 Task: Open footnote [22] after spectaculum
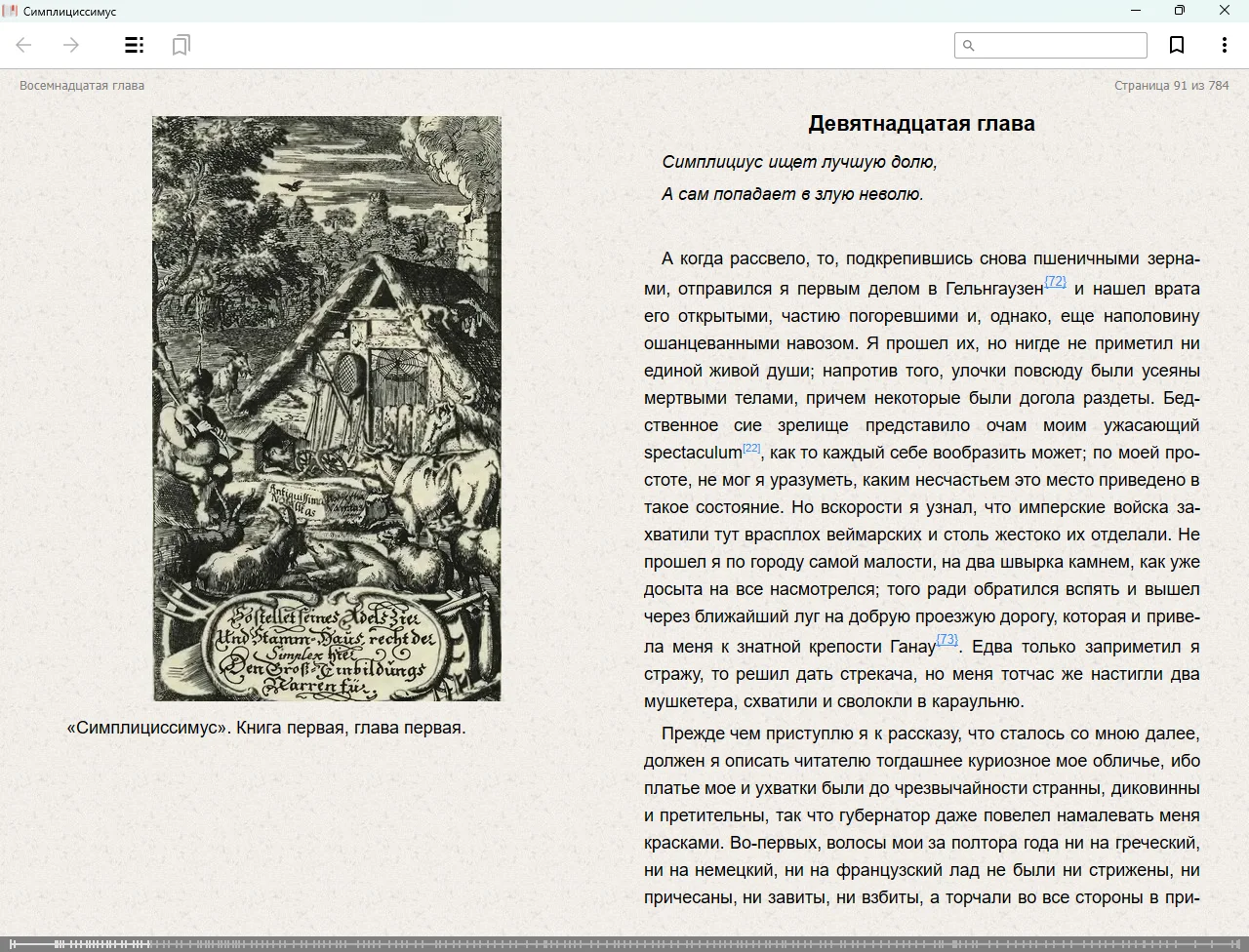point(751,448)
